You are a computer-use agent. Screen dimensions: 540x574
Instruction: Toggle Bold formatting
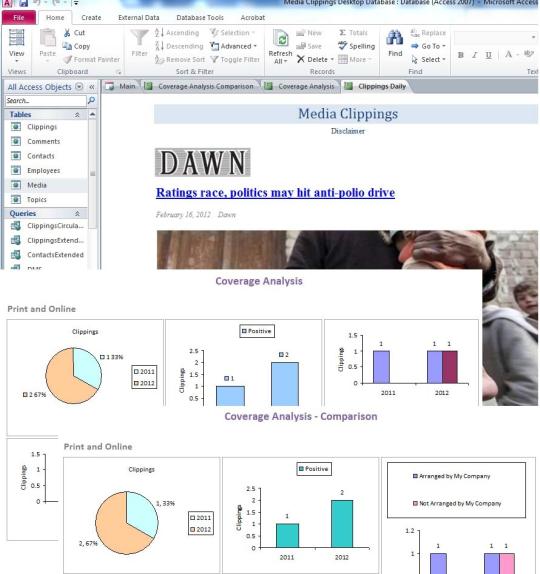pyautogui.click(x=461, y=55)
